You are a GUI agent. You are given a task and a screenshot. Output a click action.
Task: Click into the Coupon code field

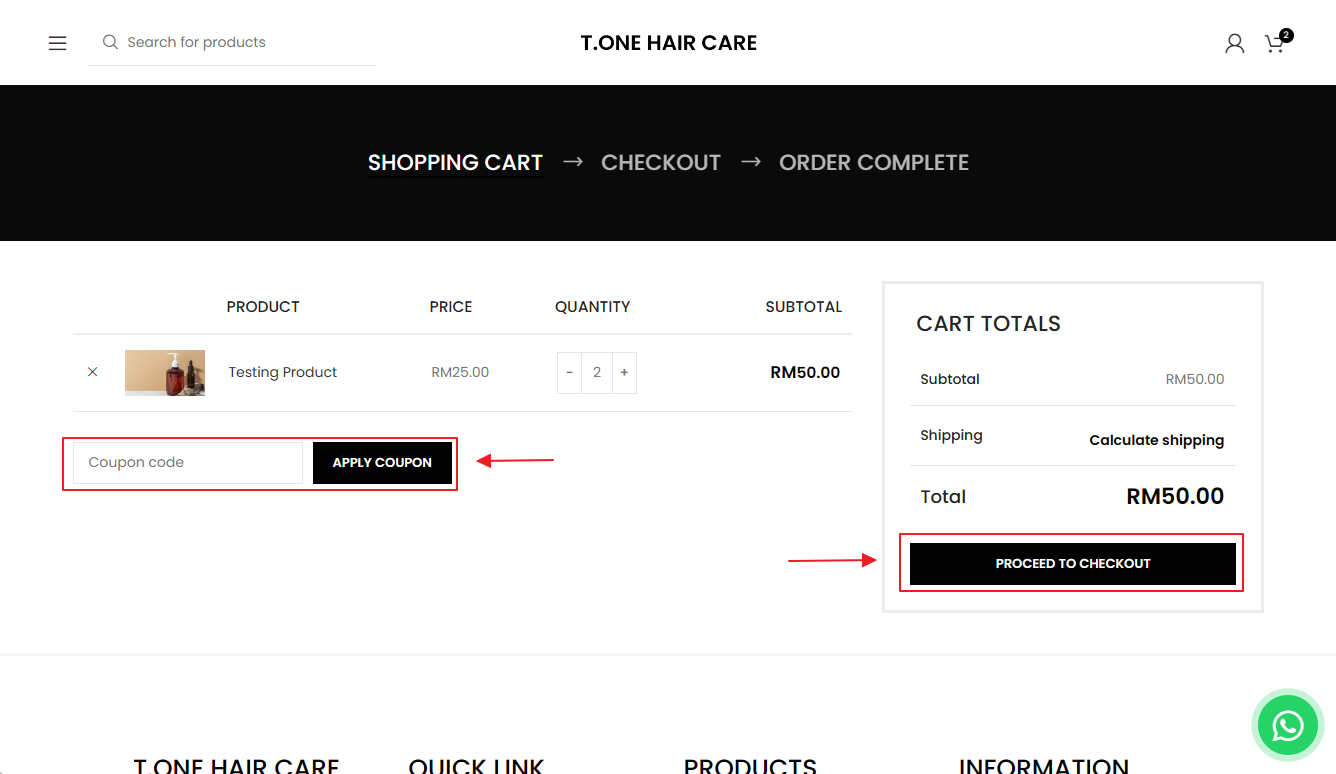(x=188, y=463)
